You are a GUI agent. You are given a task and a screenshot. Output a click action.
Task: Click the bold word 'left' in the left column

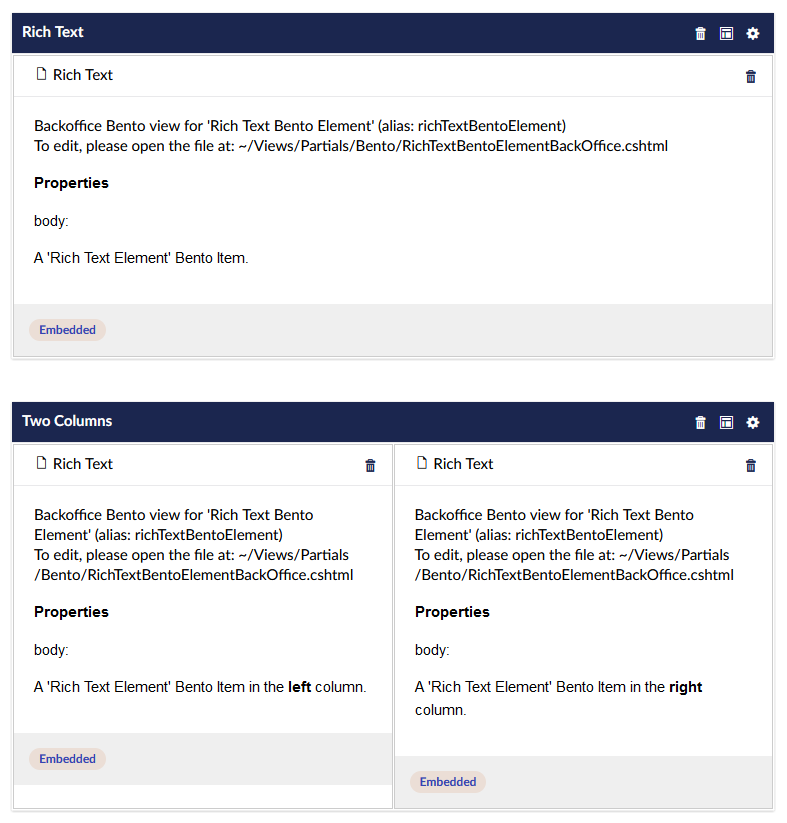(300, 687)
